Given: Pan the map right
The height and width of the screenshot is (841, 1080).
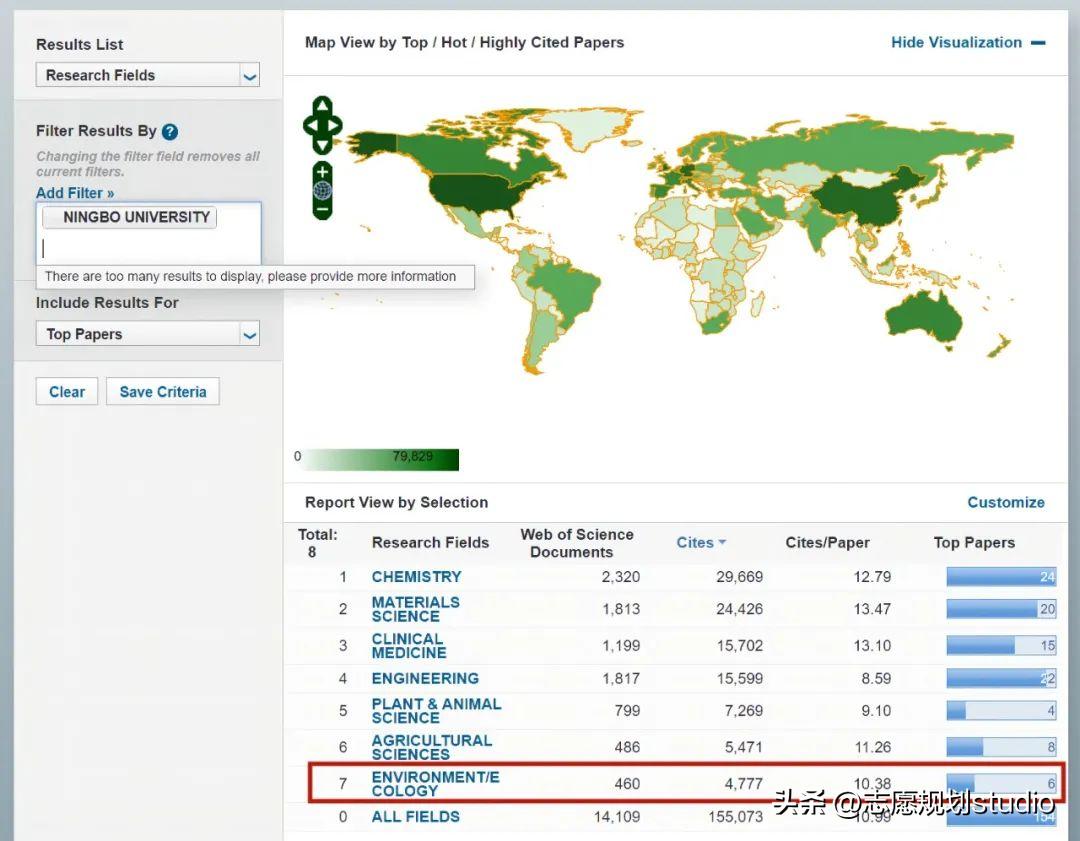Looking at the screenshot, I should pyautogui.click(x=335, y=126).
